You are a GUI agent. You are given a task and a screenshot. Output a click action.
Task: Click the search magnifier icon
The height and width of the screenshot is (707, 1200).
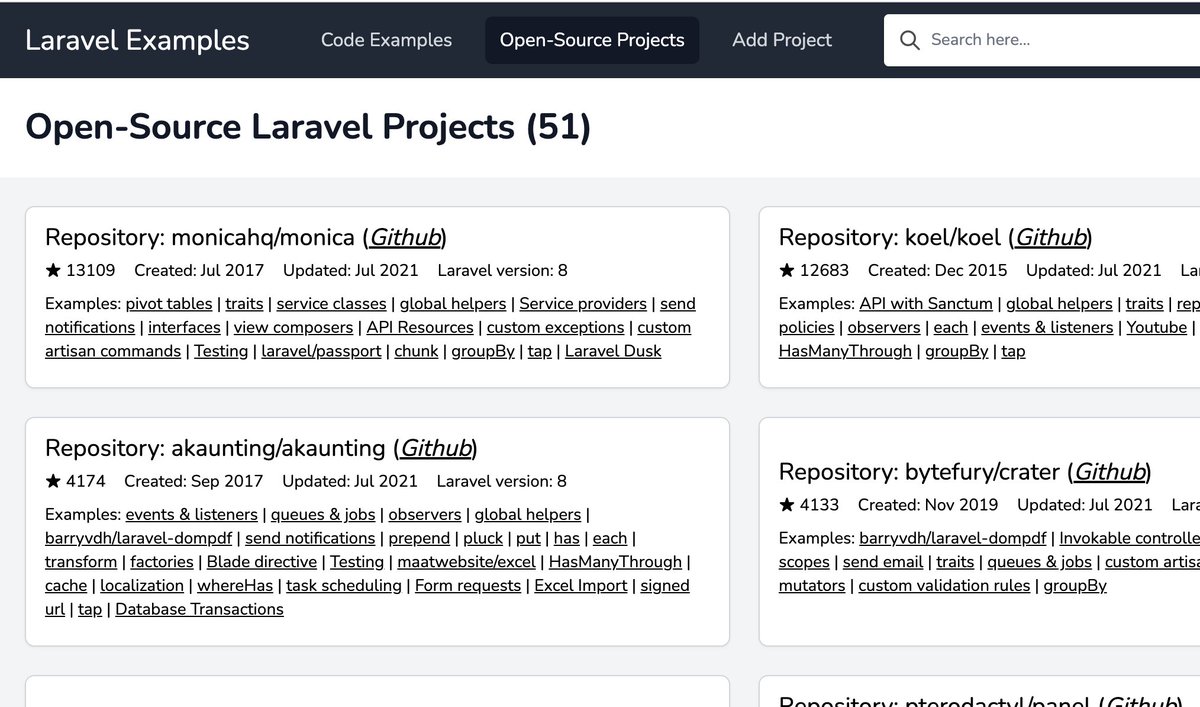[909, 40]
